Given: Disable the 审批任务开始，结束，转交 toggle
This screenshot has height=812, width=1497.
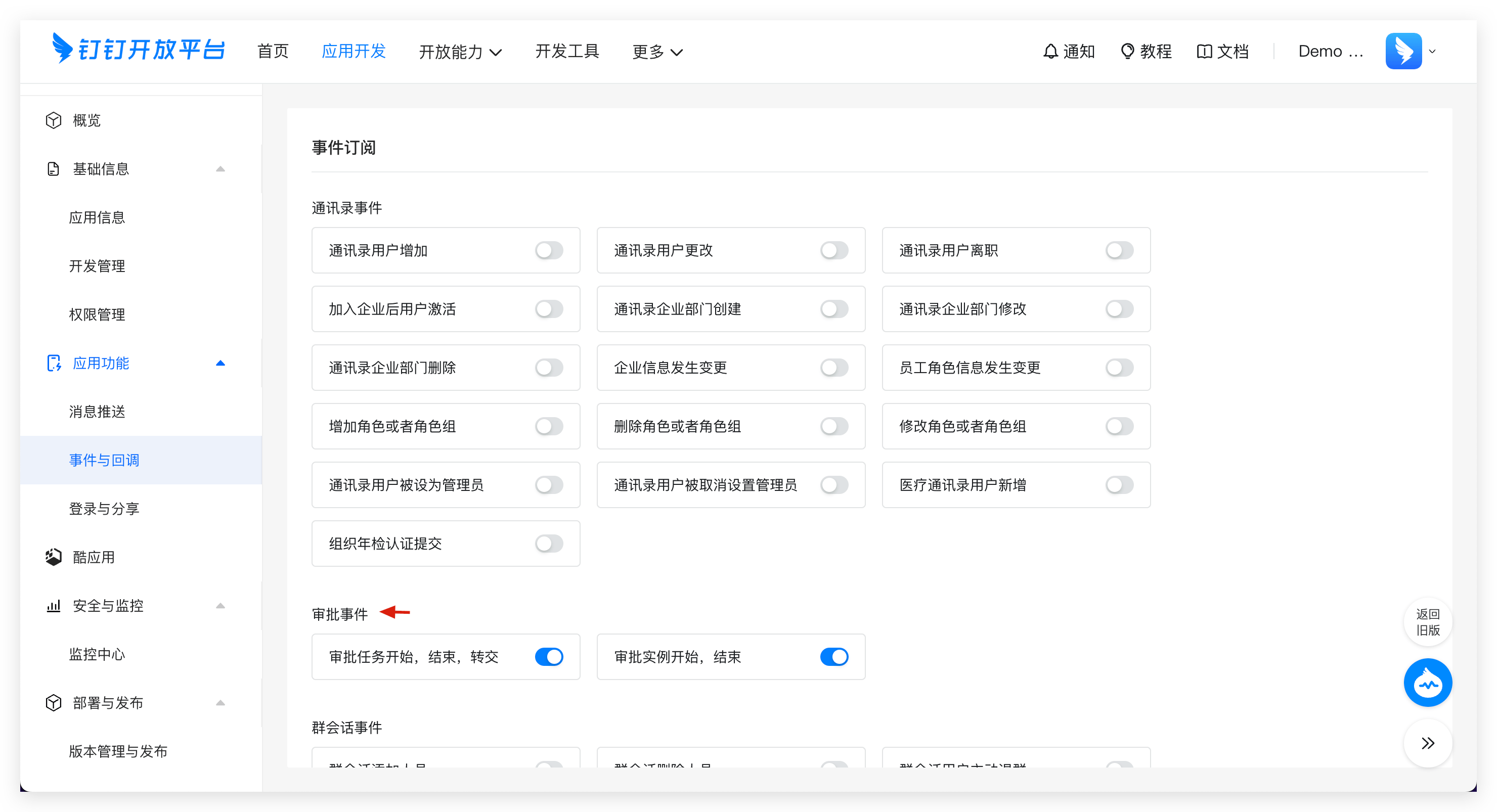Looking at the screenshot, I should pos(549,657).
